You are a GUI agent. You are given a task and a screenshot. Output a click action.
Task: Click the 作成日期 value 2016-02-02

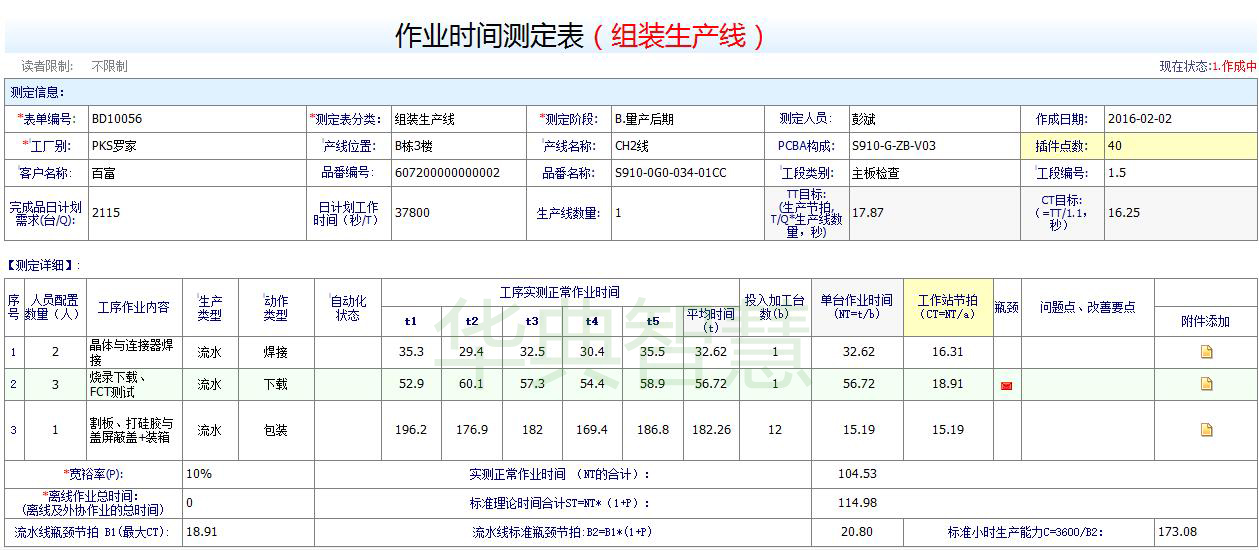point(1140,119)
